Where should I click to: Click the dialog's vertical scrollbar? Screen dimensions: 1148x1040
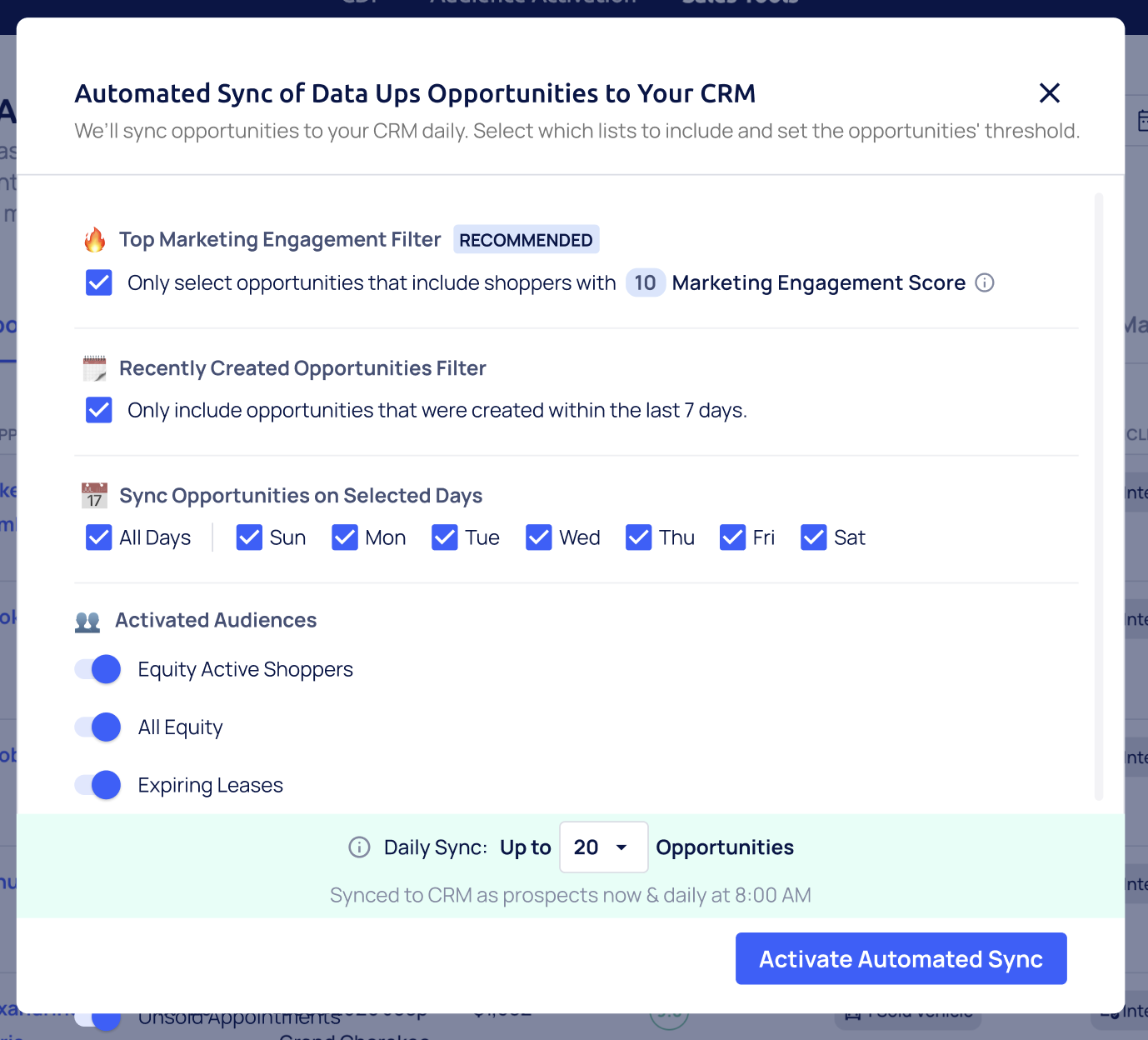[x=1098, y=496]
